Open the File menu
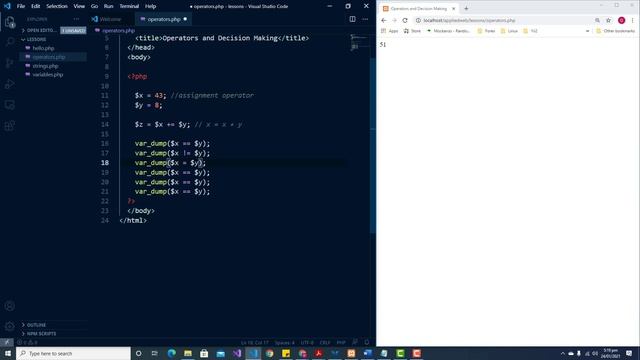This screenshot has height=360, width=640. tap(21, 6)
